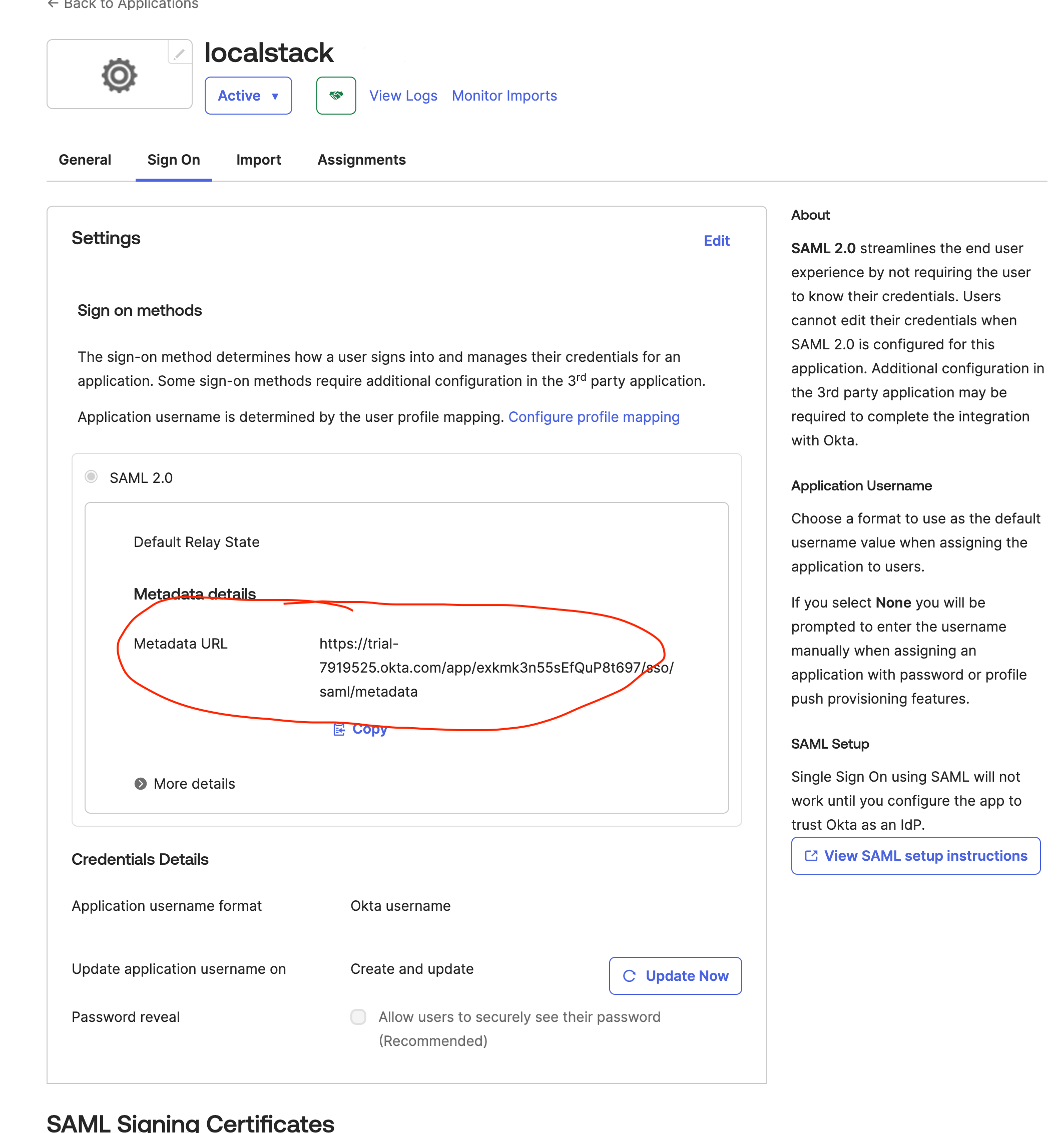Click the localstack app logo gear icon

[119, 76]
